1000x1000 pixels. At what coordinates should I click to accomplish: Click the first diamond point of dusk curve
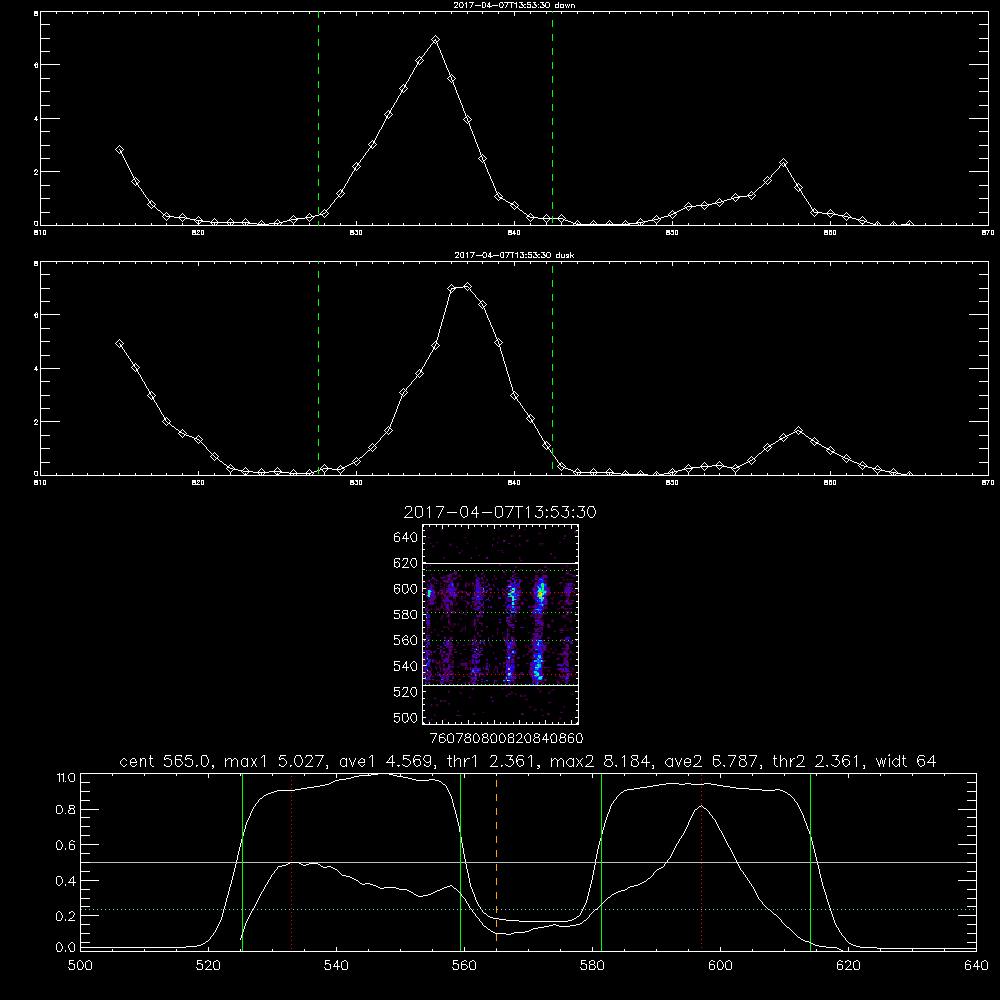tap(119, 343)
